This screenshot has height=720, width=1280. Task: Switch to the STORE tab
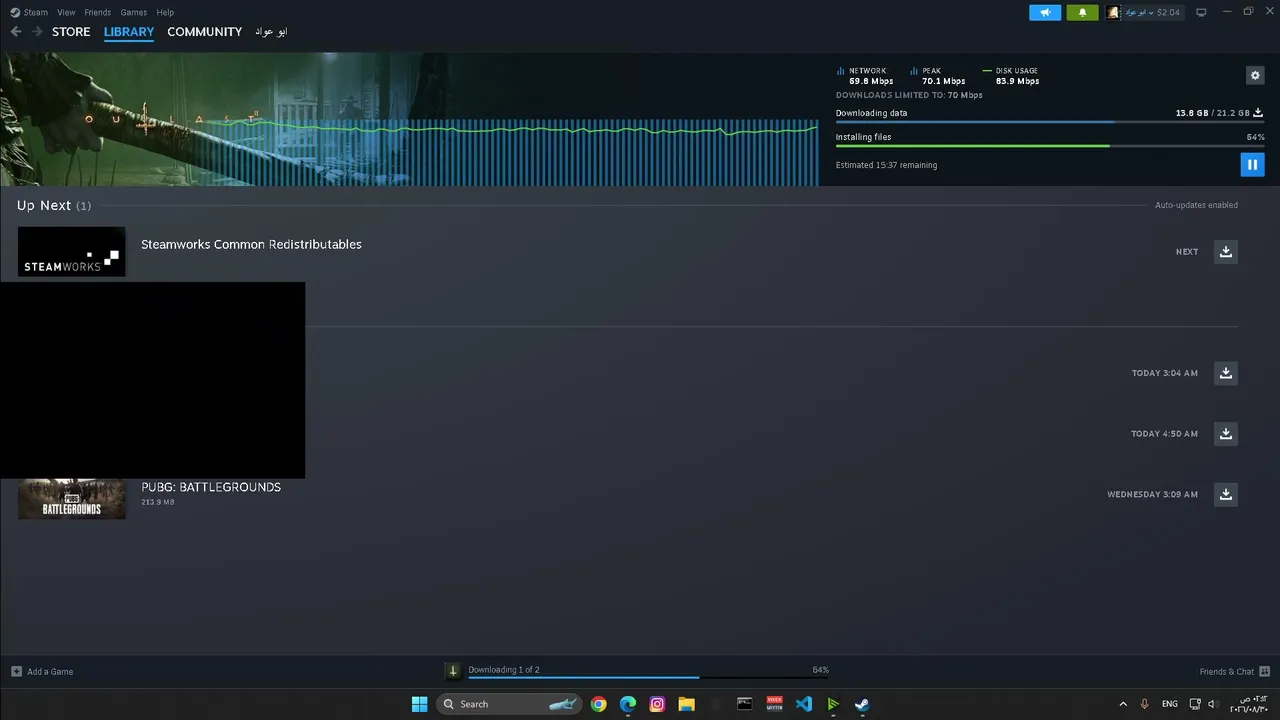pyautogui.click(x=71, y=32)
